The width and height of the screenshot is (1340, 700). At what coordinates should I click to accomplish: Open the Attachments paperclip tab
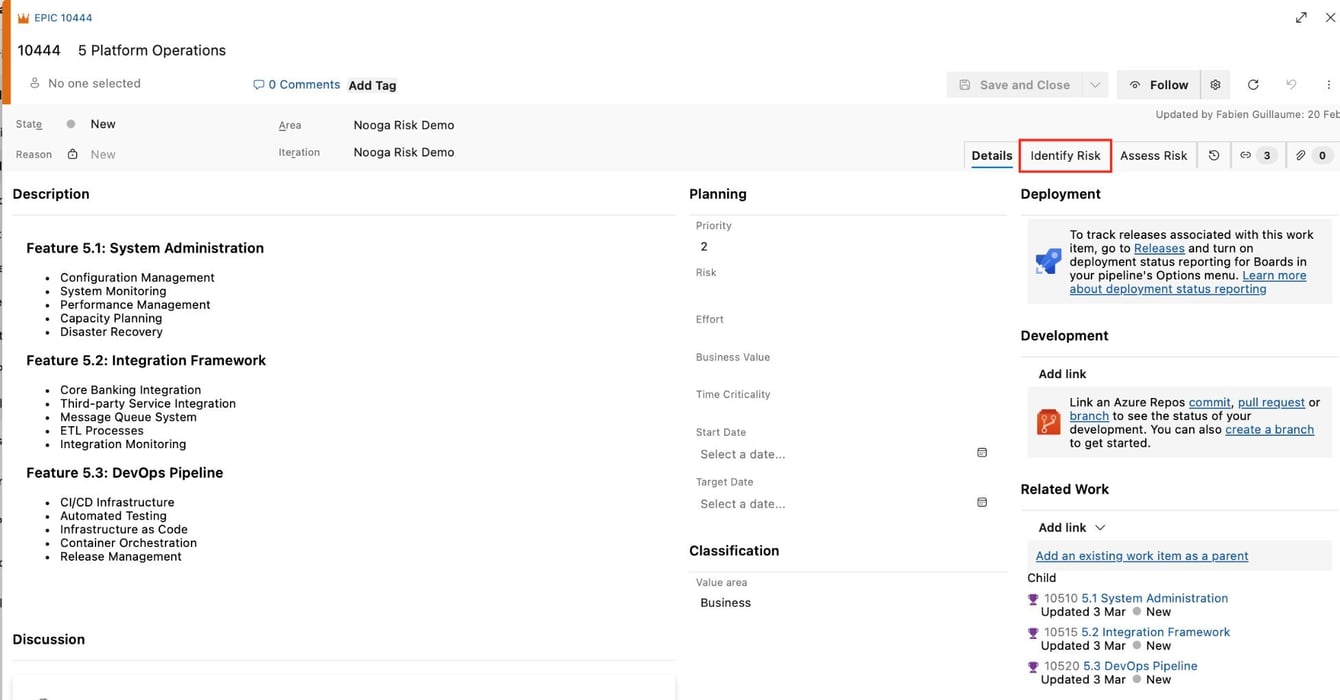pyautogui.click(x=1311, y=155)
